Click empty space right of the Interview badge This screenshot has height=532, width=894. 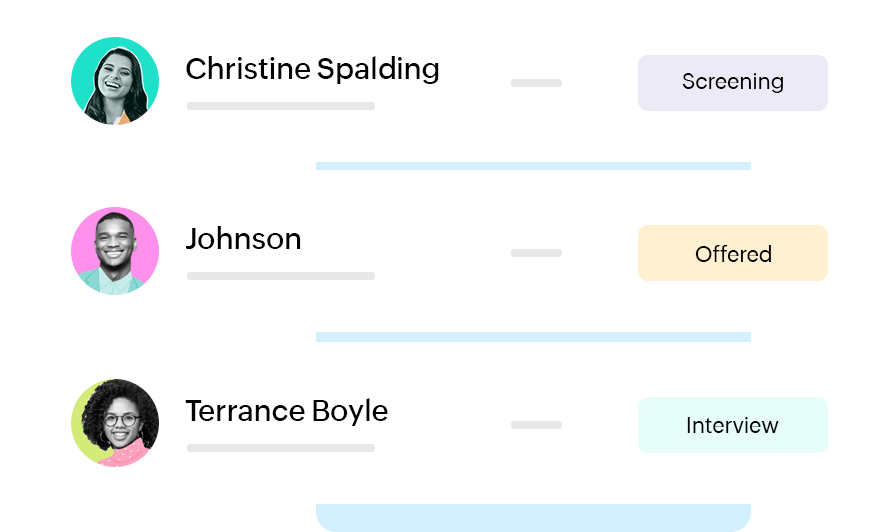point(860,425)
